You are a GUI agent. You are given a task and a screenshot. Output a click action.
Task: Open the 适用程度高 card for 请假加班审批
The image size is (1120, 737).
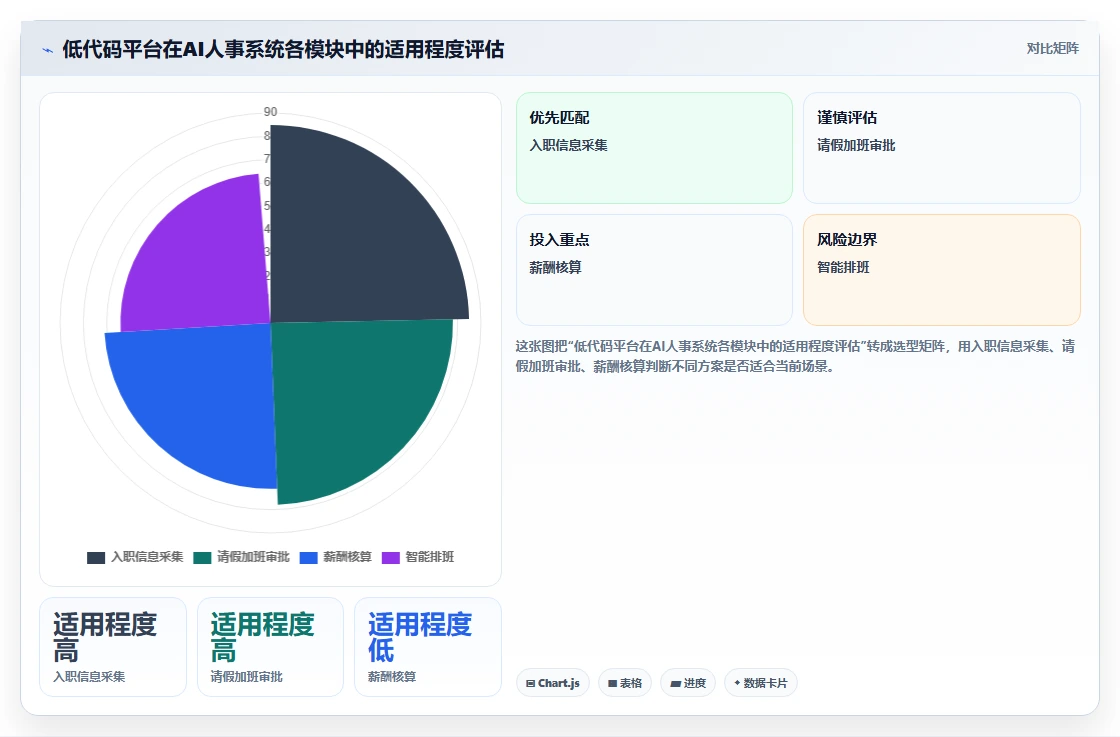tap(271, 647)
